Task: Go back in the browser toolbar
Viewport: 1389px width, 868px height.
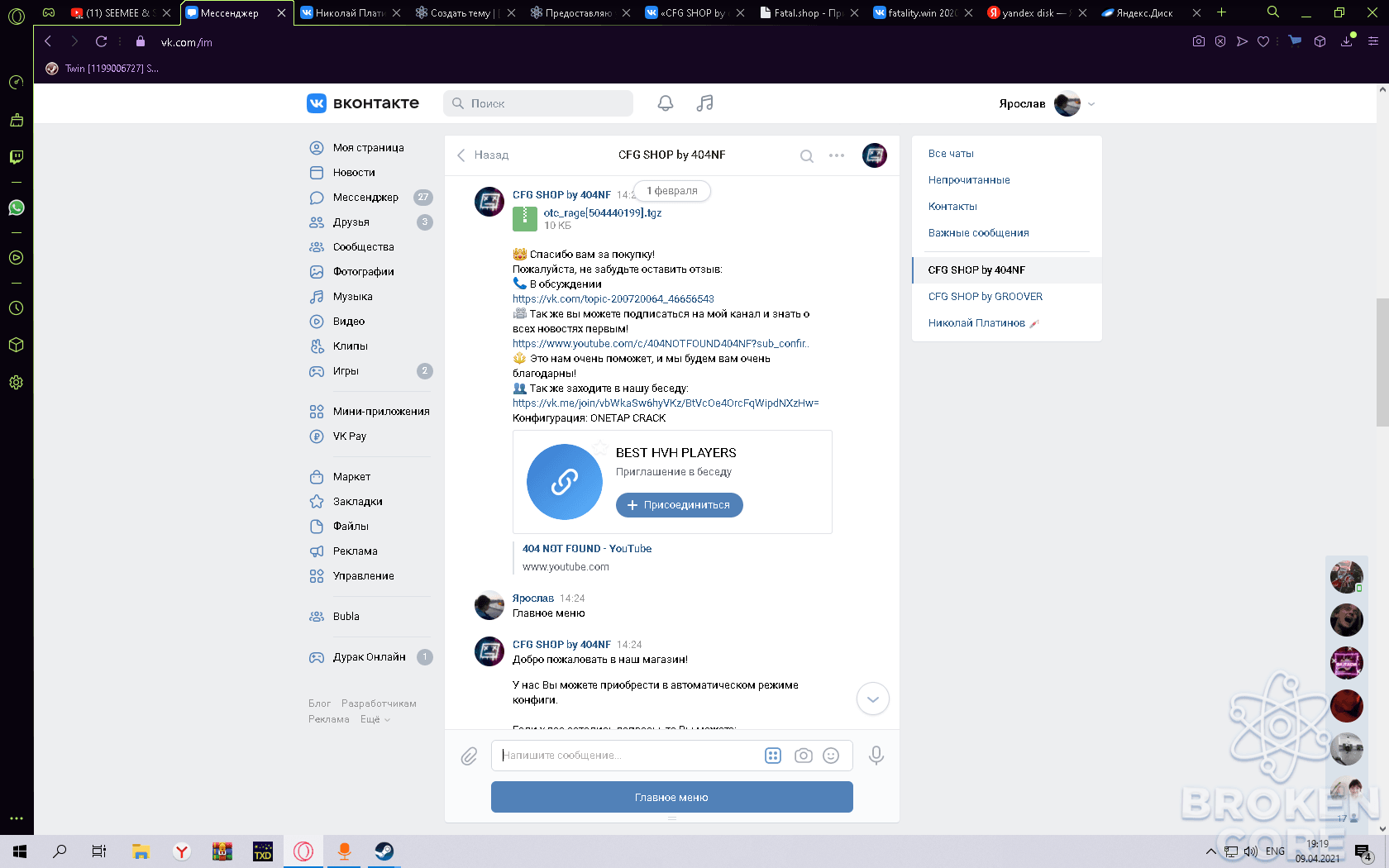Action: pyautogui.click(x=48, y=41)
